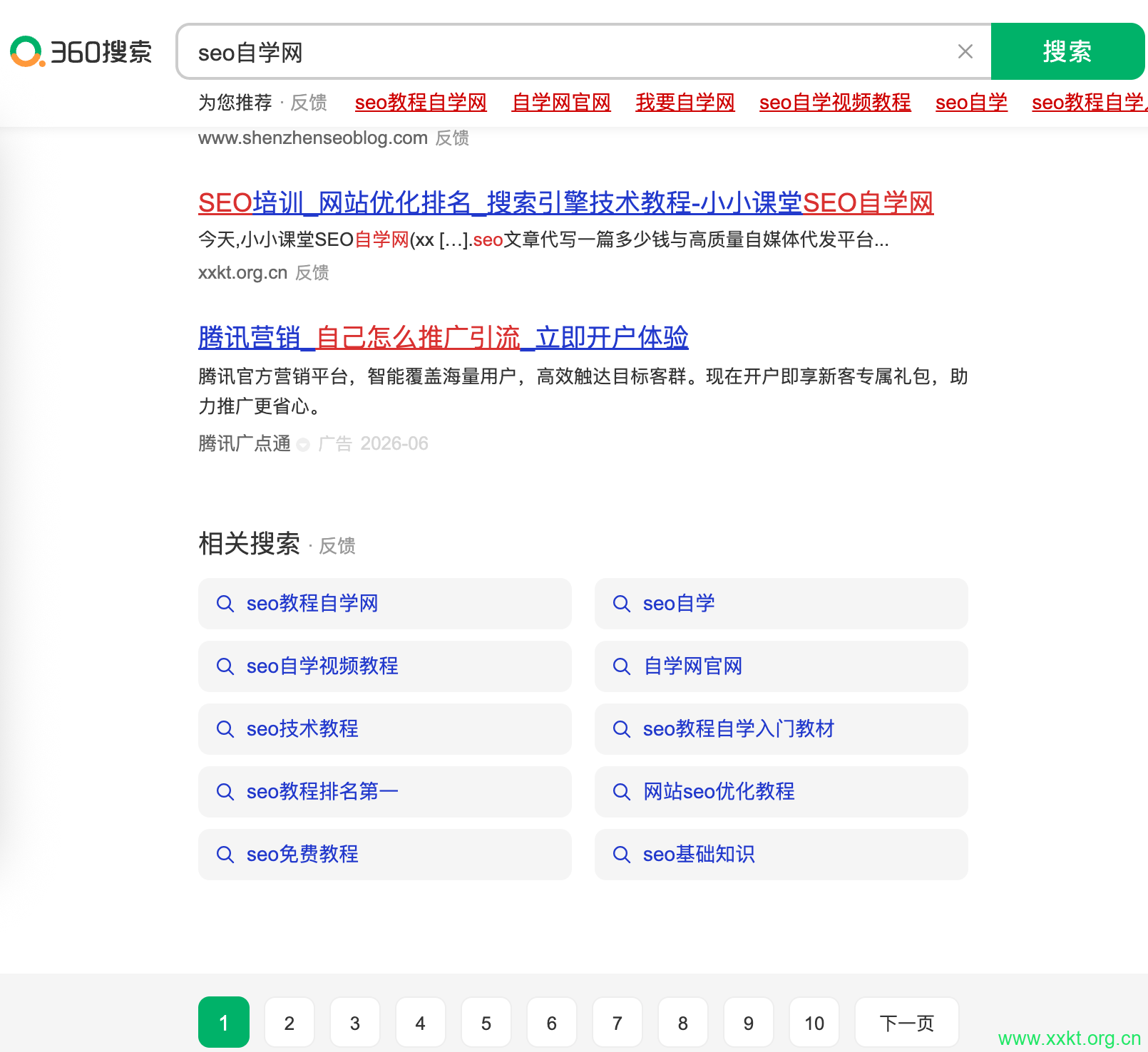Click 下一页 next page button
Screen dimensions: 1148x1052
pyautogui.click(x=907, y=1022)
